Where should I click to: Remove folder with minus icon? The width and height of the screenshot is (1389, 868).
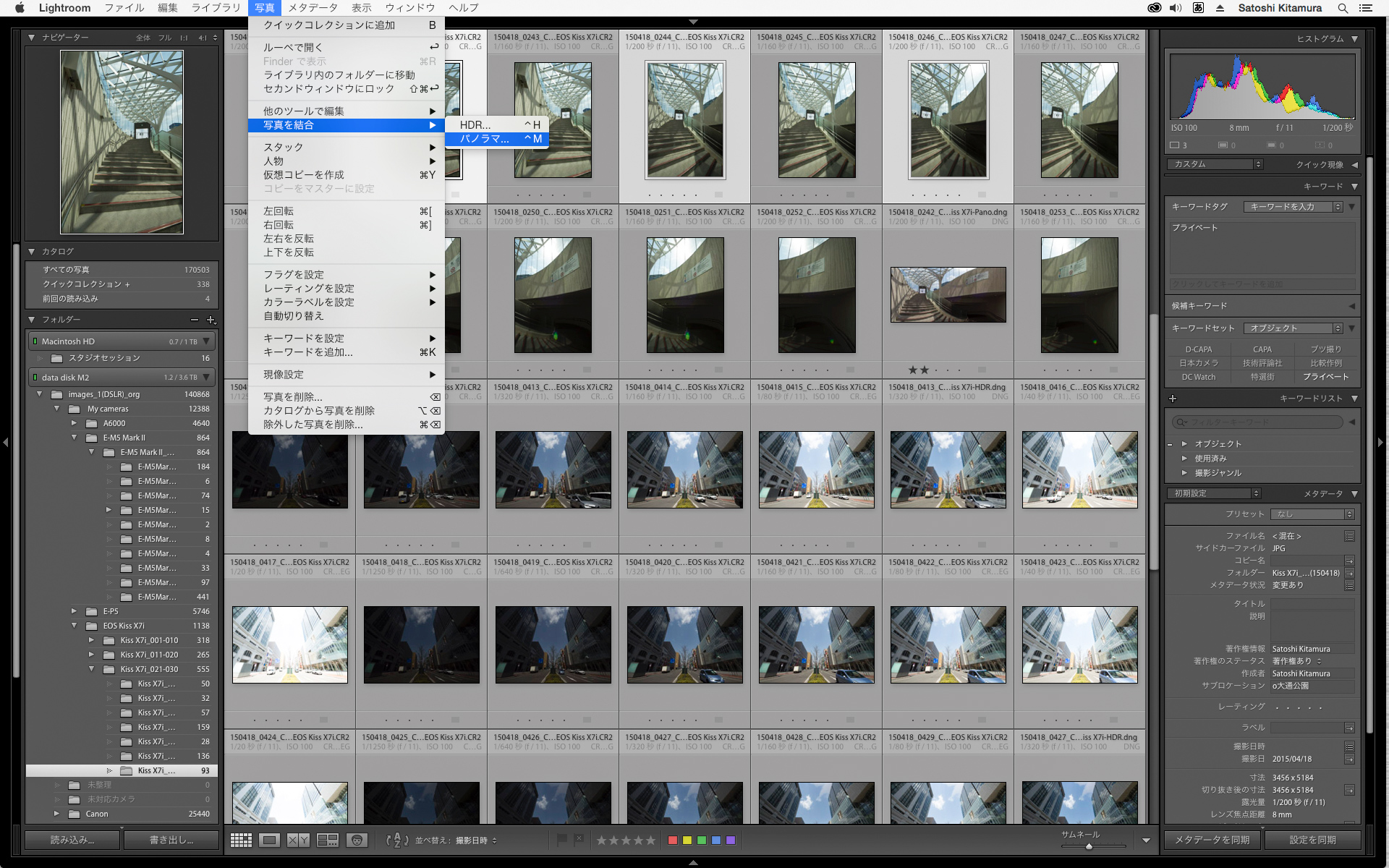point(195,320)
